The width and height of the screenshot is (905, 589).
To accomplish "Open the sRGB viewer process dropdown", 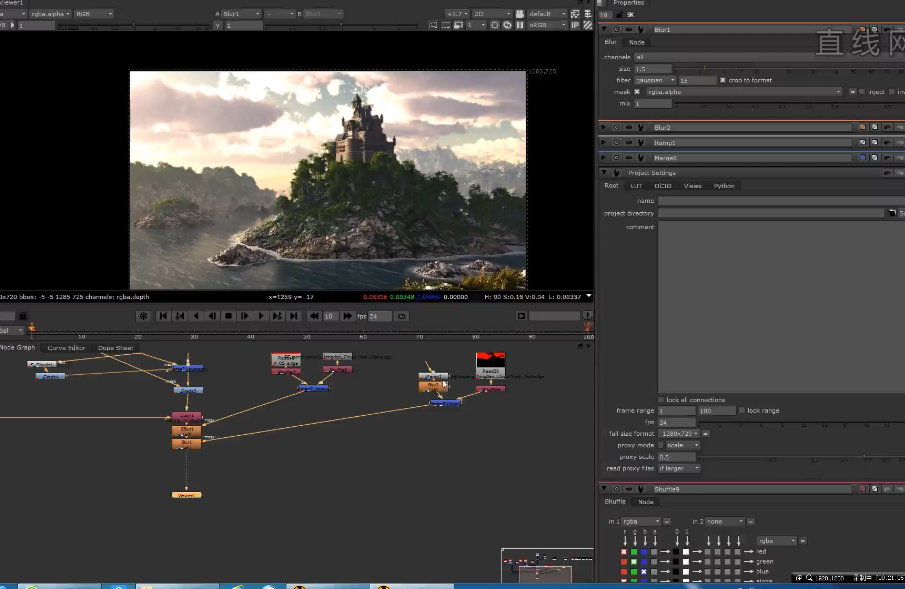I will pos(547,25).
